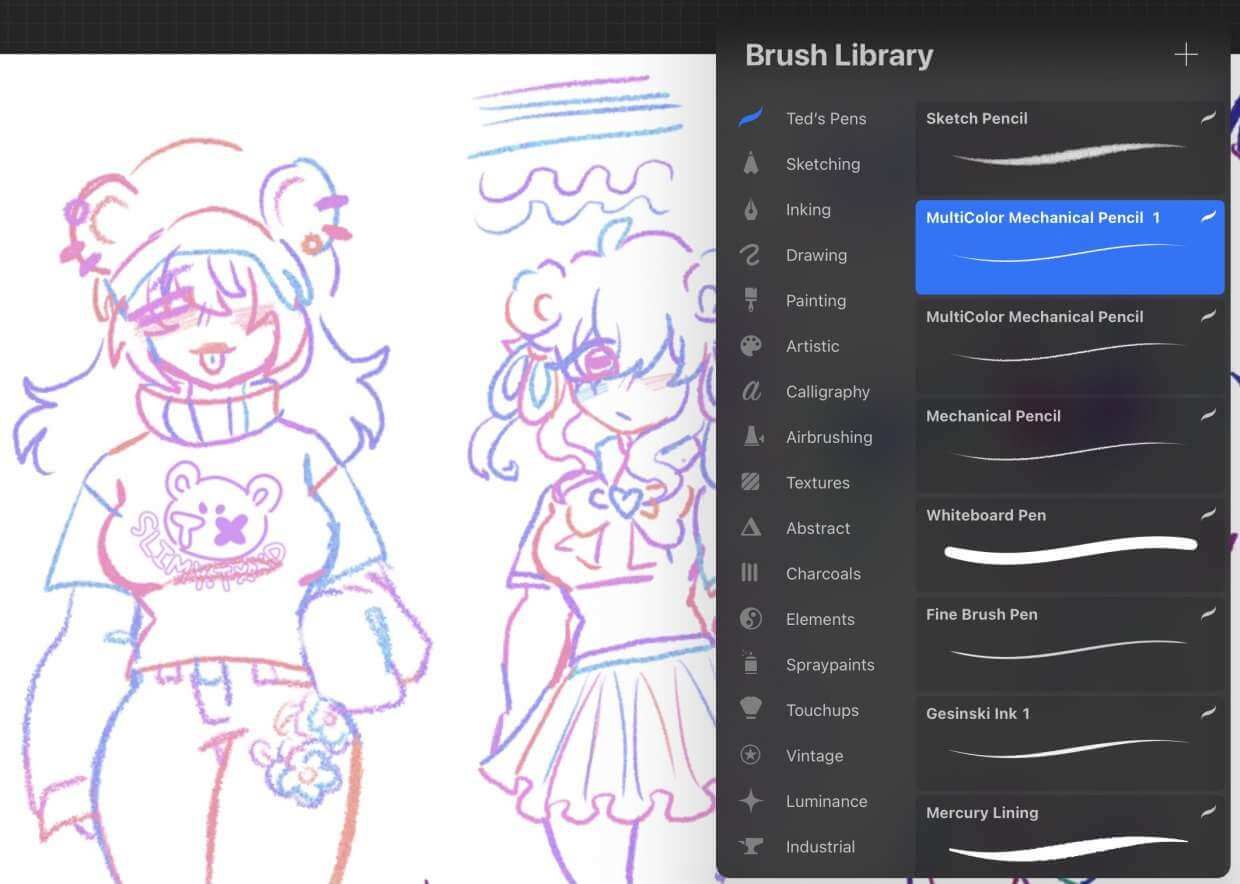Open the Ted's Pens brush set

click(825, 118)
